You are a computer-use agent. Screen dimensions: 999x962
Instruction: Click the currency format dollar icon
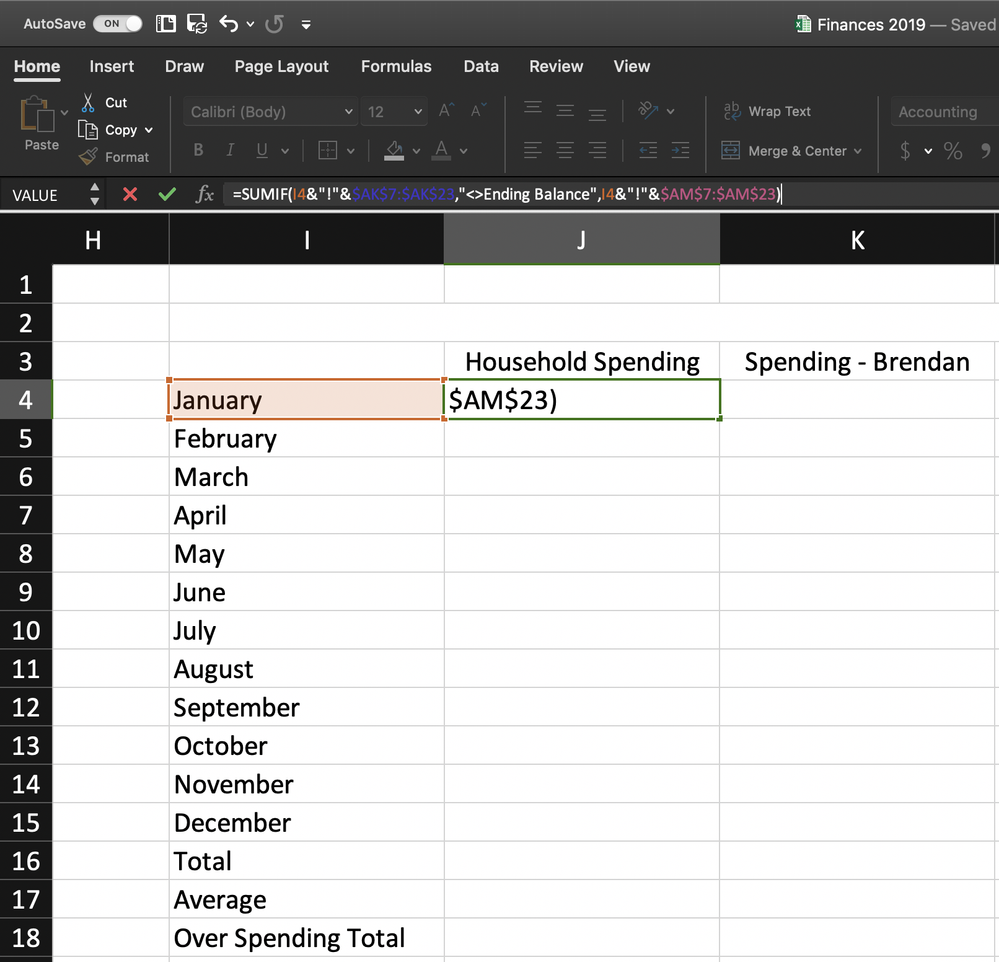[906, 151]
